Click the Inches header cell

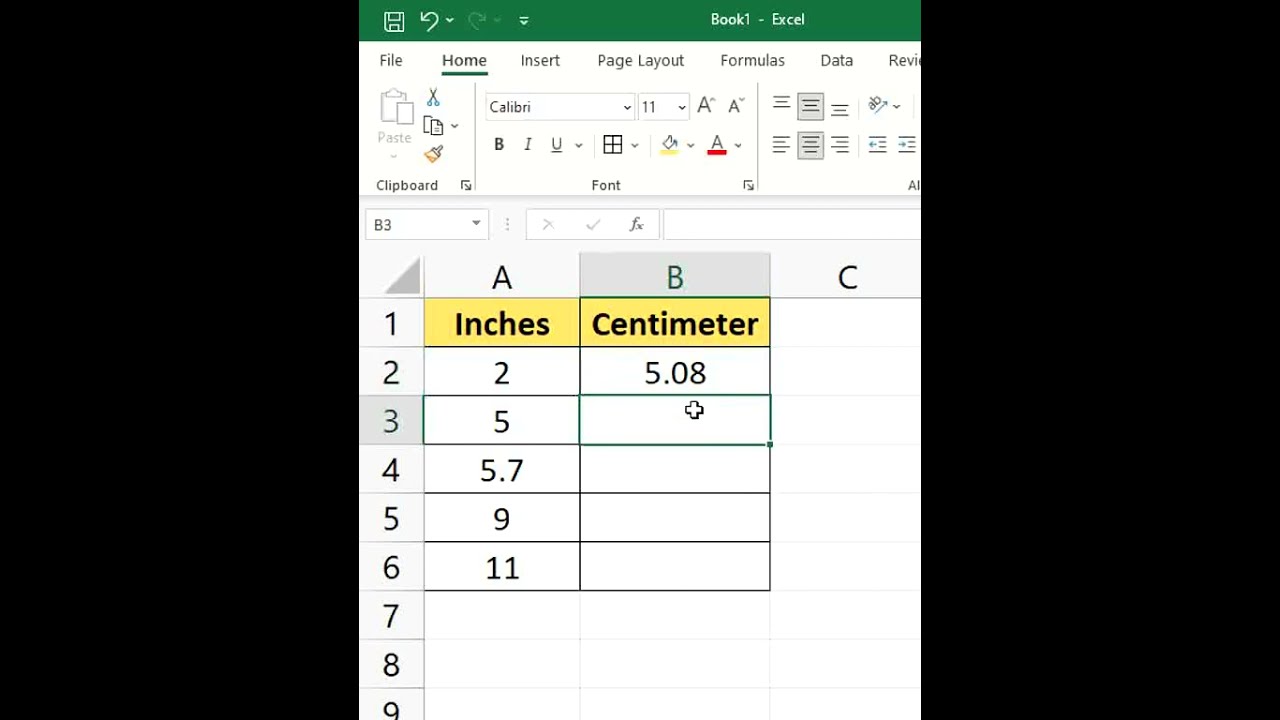502,323
